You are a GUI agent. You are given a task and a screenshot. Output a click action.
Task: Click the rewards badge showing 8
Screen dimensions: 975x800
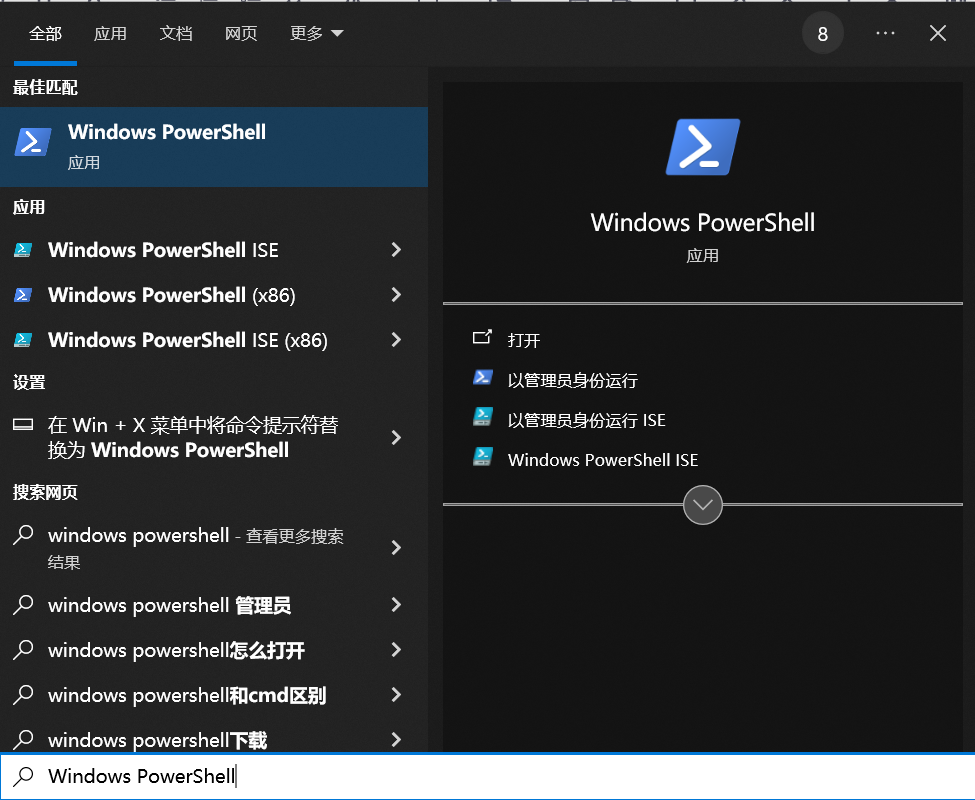pos(823,34)
